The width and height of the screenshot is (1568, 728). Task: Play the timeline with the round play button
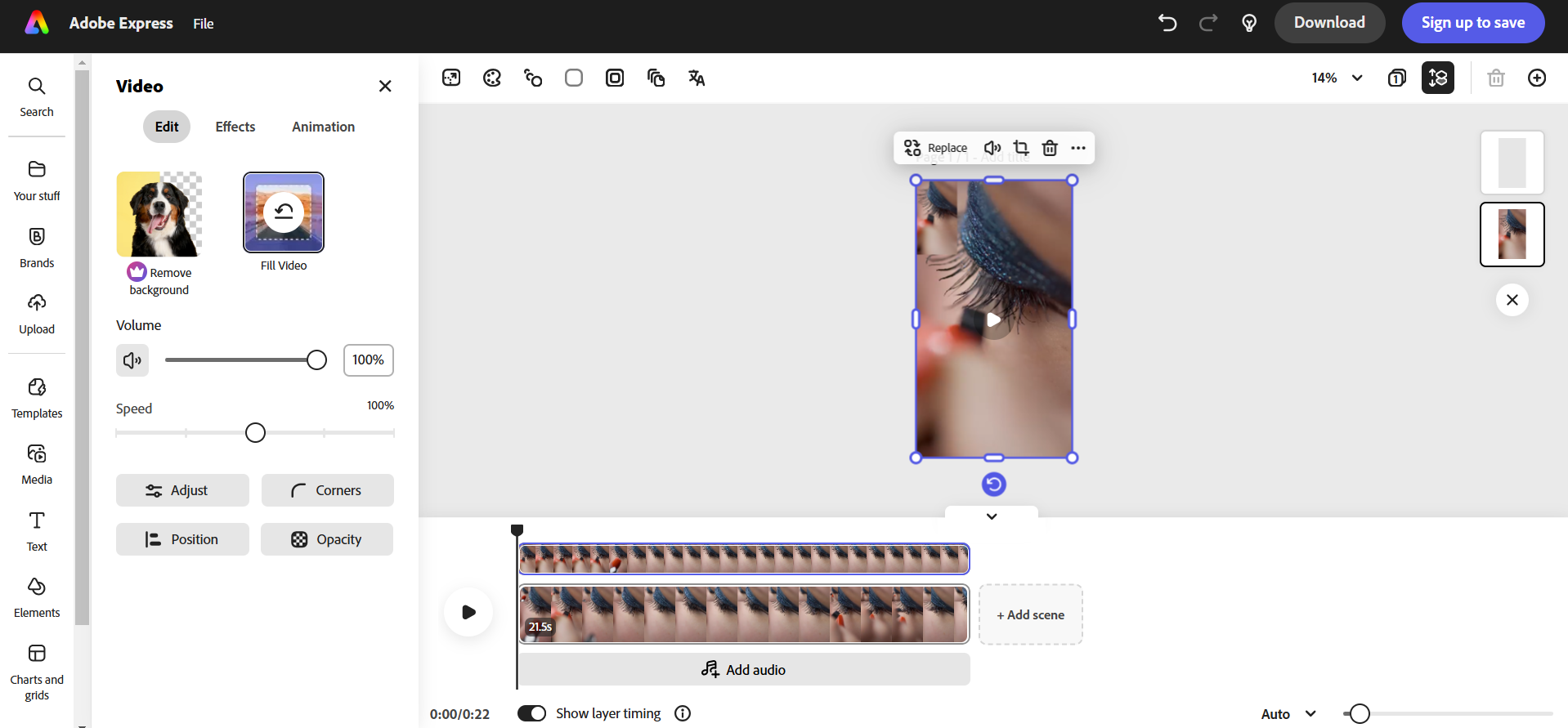pos(468,612)
